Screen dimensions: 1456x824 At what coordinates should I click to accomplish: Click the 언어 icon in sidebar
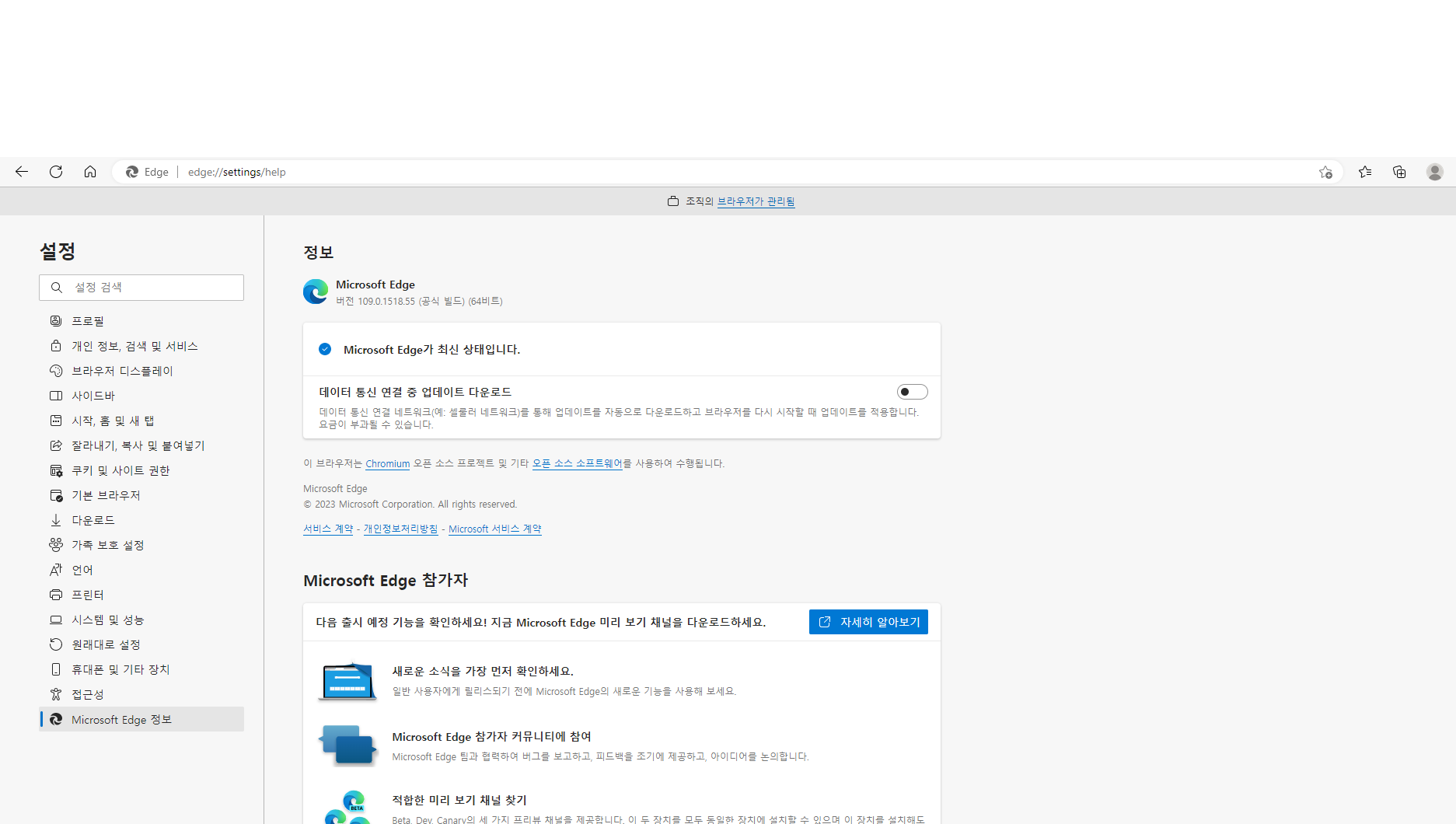click(x=56, y=570)
